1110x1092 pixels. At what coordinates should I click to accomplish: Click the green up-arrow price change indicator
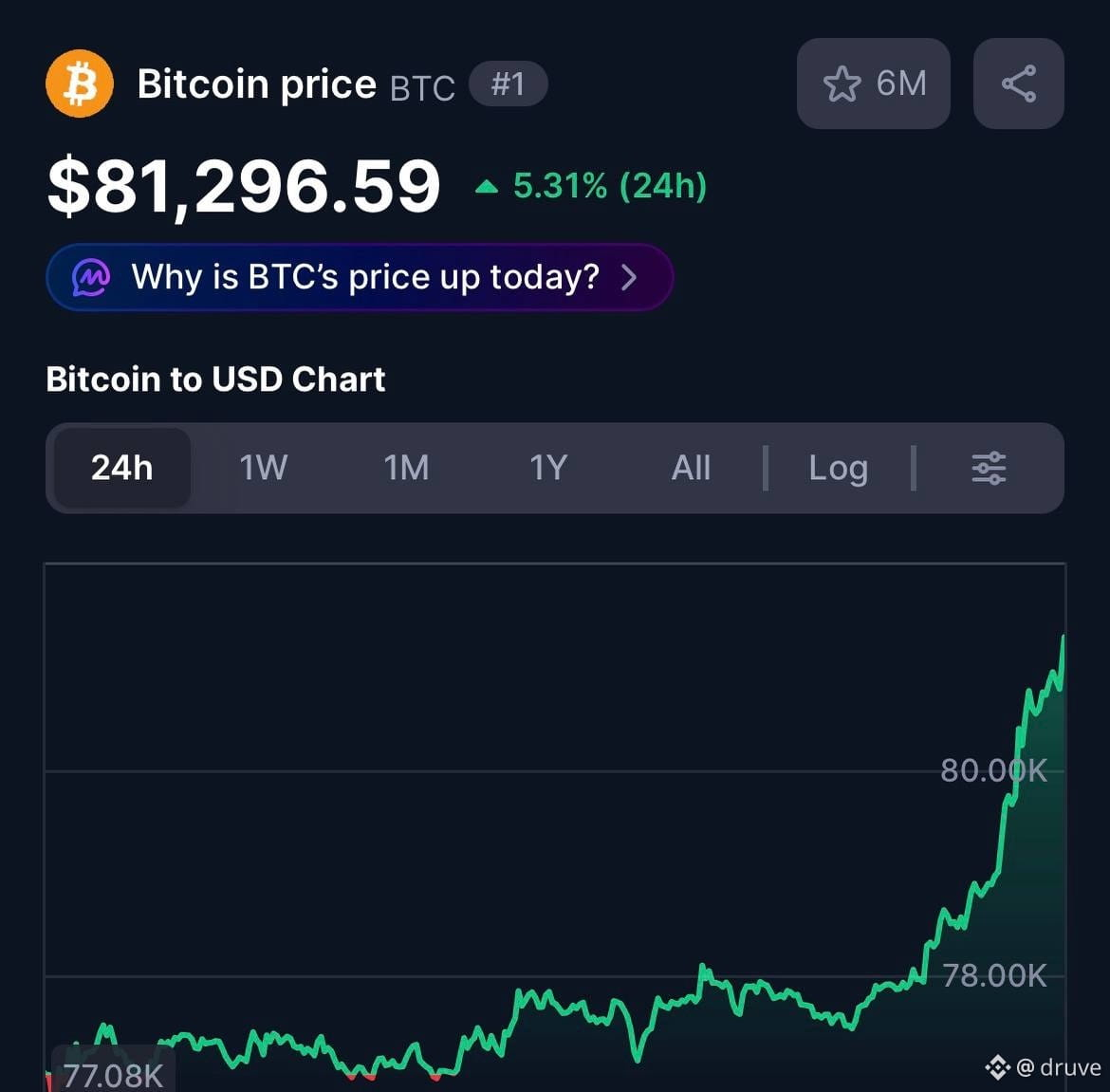tap(487, 187)
